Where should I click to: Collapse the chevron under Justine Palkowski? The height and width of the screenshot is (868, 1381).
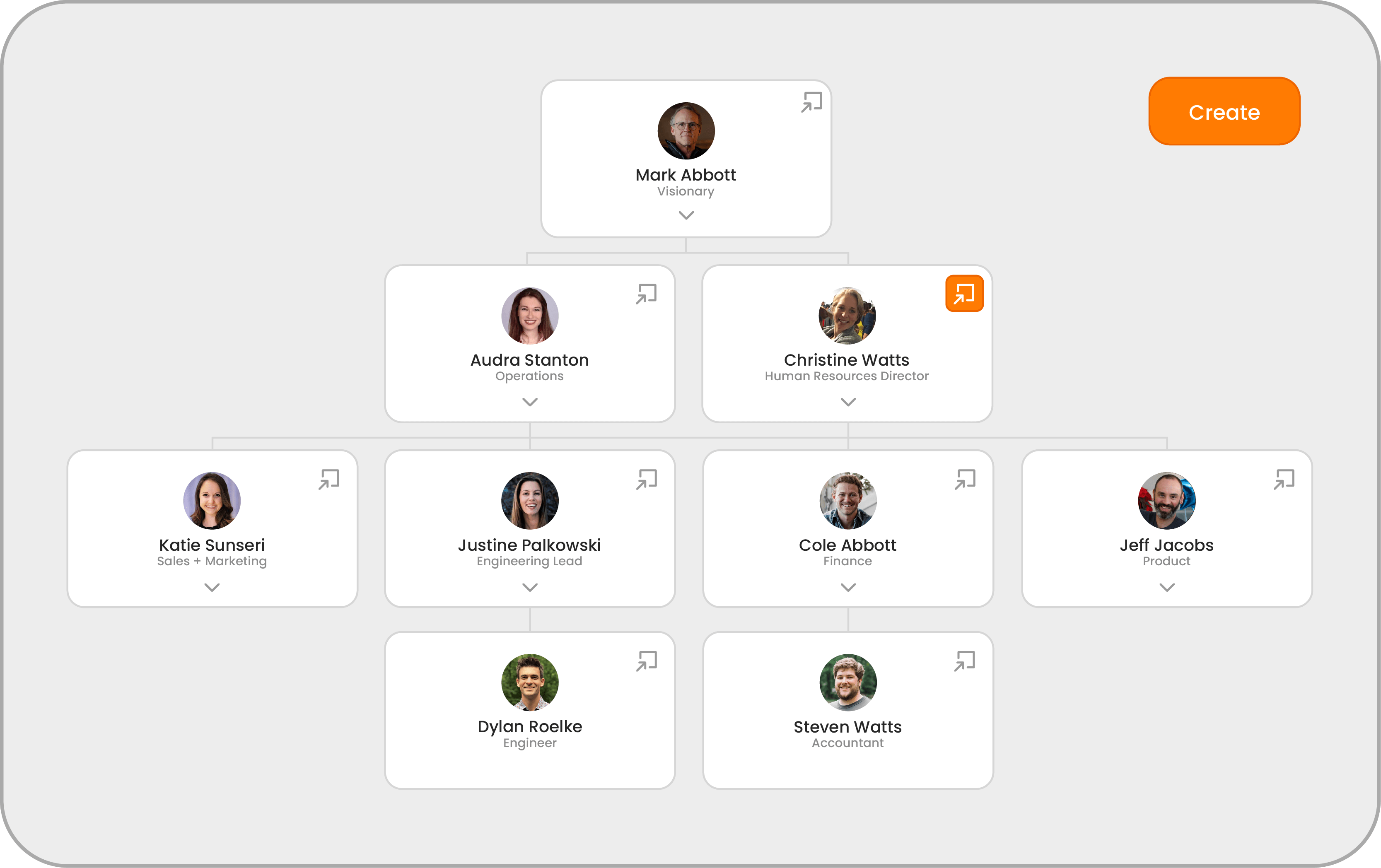coord(530,587)
